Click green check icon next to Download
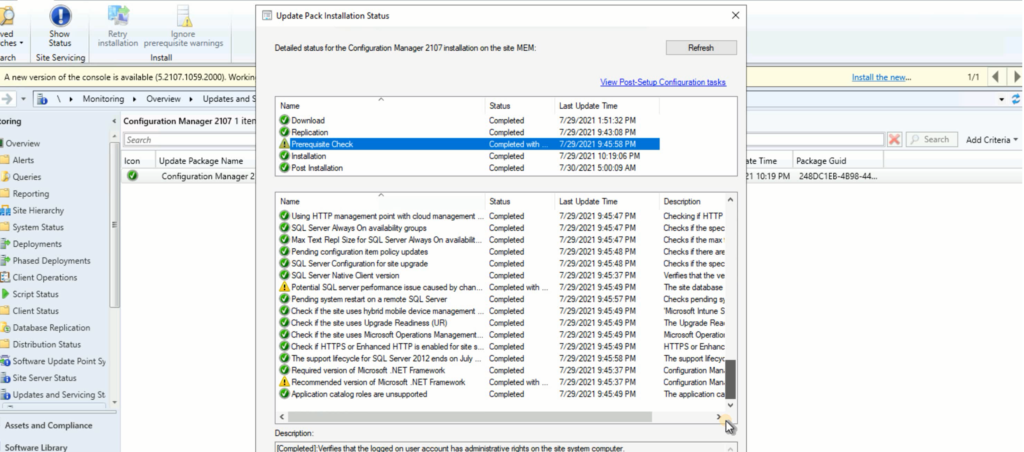This screenshot has height=452, width=1024. 284,120
